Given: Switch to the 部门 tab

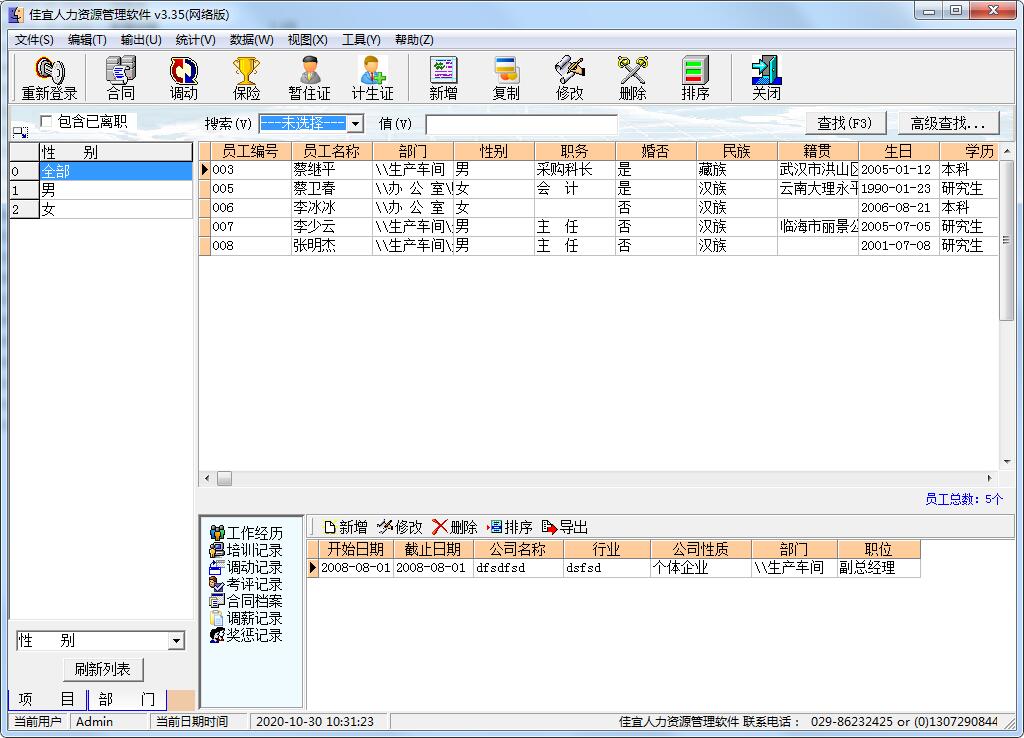Looking at the screenshot, I should pyautogui.click(x=127, y=699).
